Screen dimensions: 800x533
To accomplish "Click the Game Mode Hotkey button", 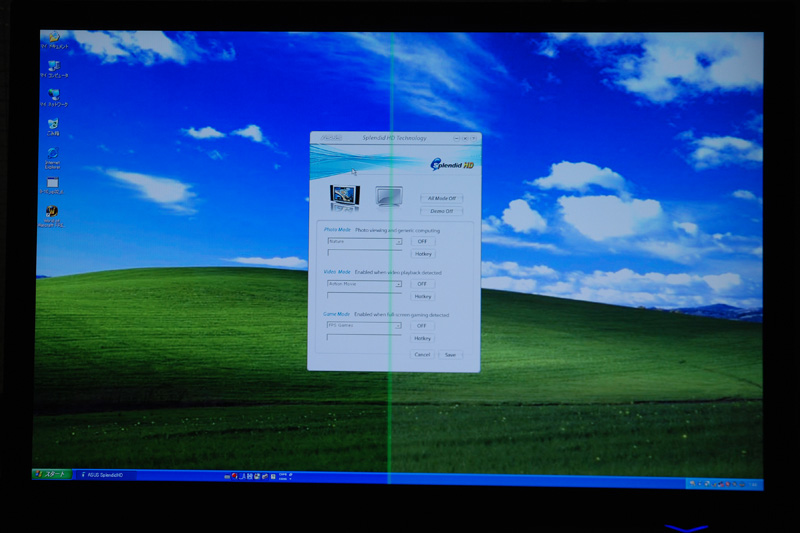I will (422, 338).
